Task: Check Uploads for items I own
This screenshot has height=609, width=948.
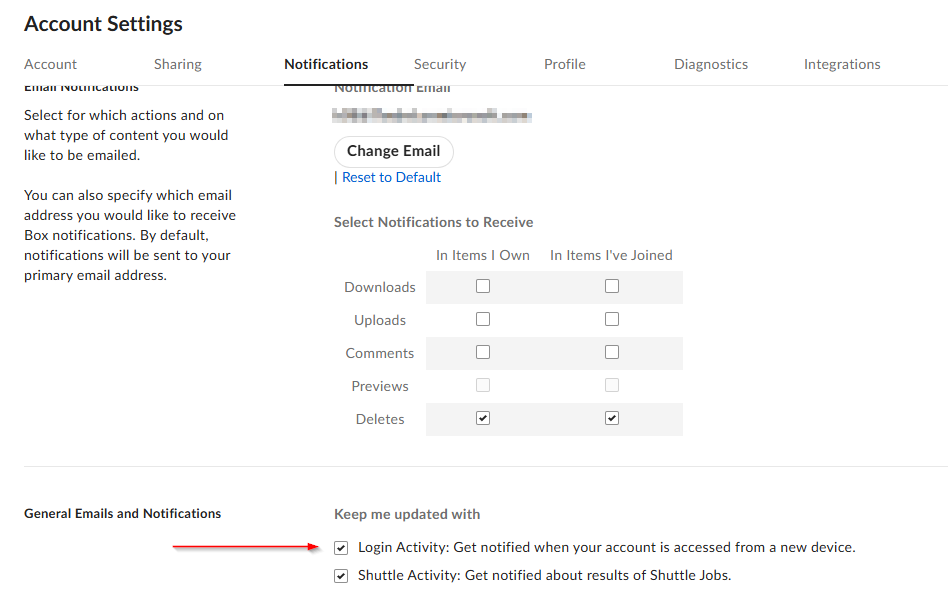Action: (483, 319)
